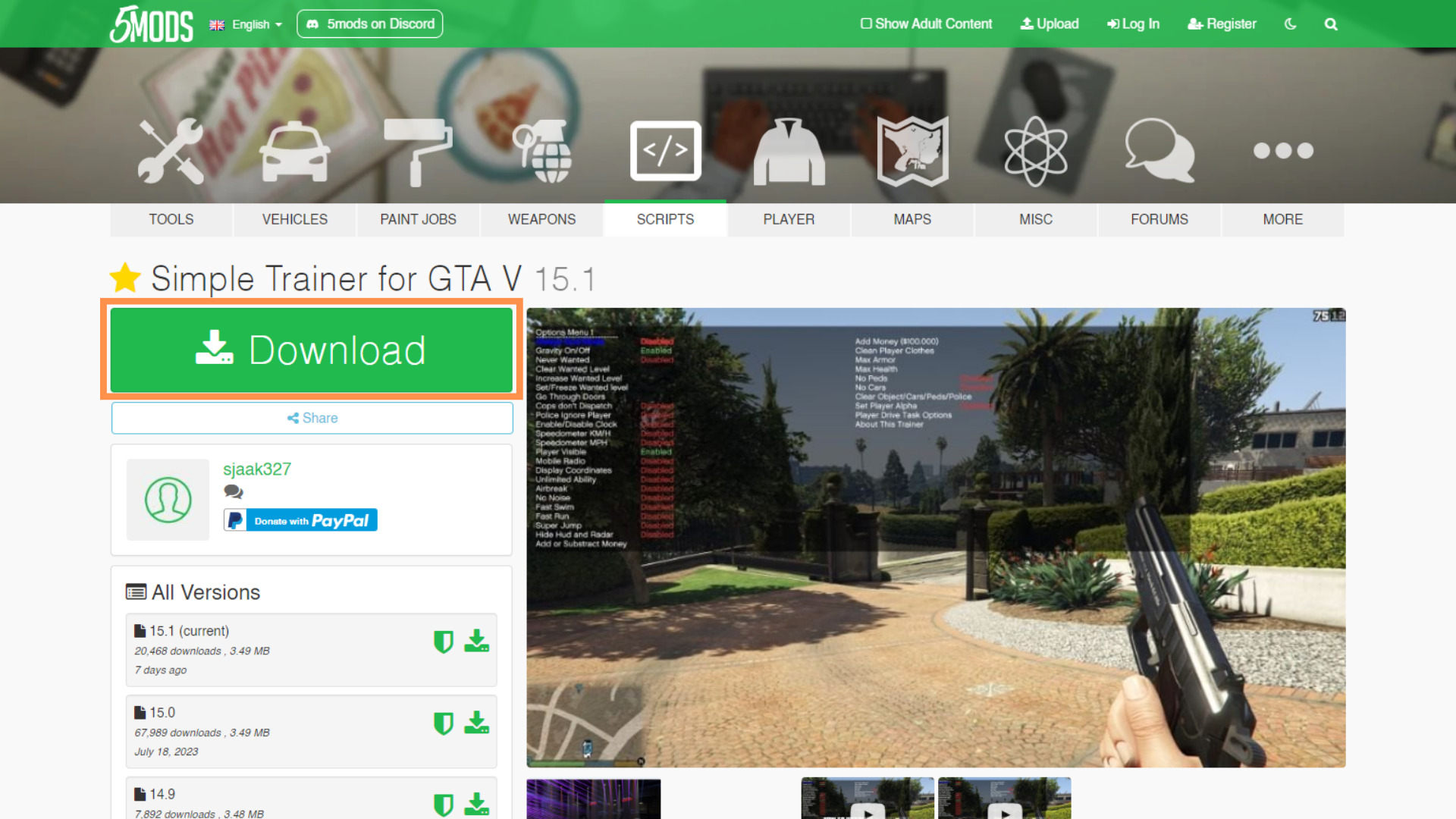Toggle Show Adult Content checkbox
The image size is (1456, 819).
[862, 24]
